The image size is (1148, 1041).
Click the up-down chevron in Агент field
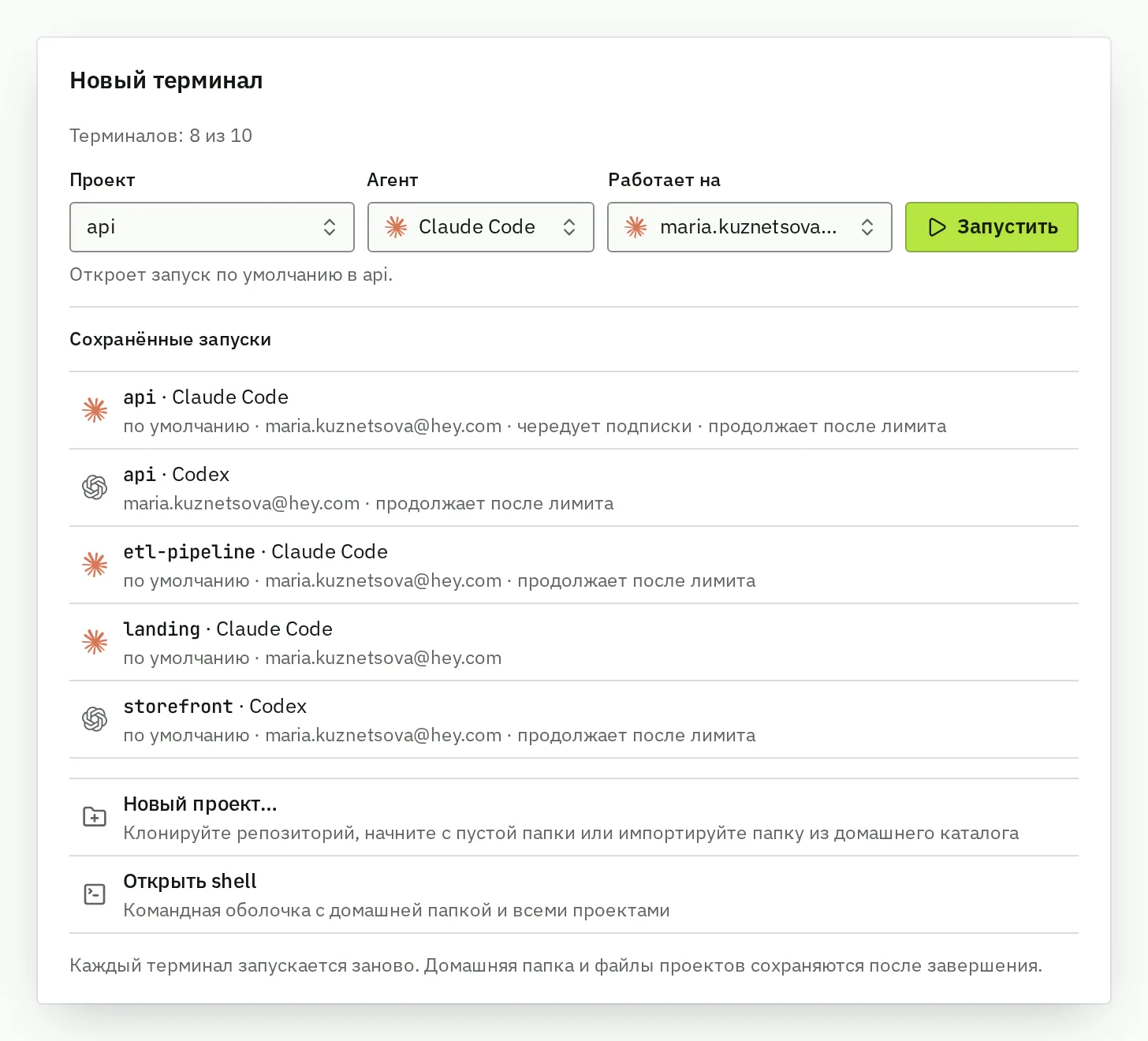tap(569, 227)
